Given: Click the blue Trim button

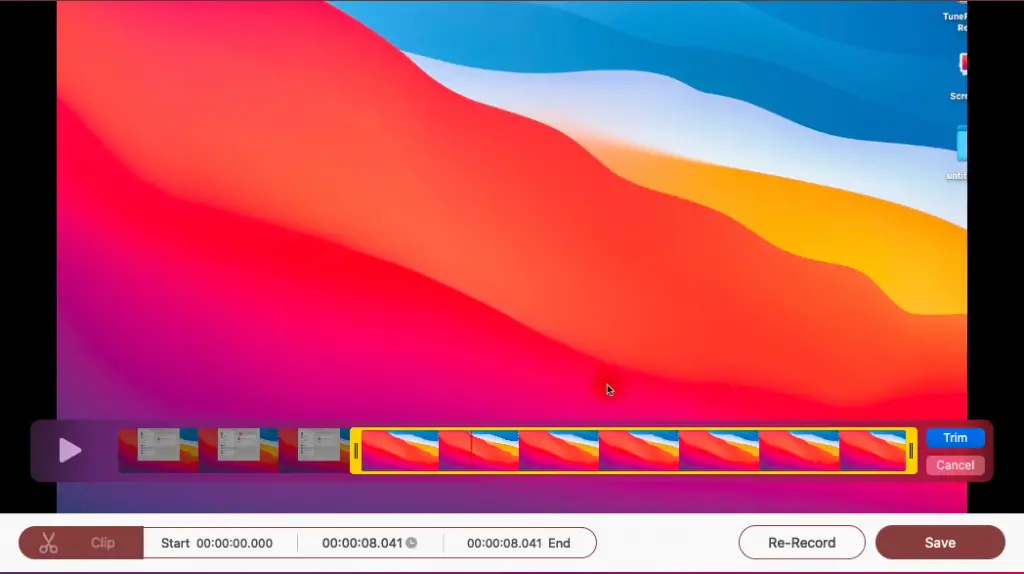Looking at the screenshot, I should pyautogui.click(x=955, y=438).
